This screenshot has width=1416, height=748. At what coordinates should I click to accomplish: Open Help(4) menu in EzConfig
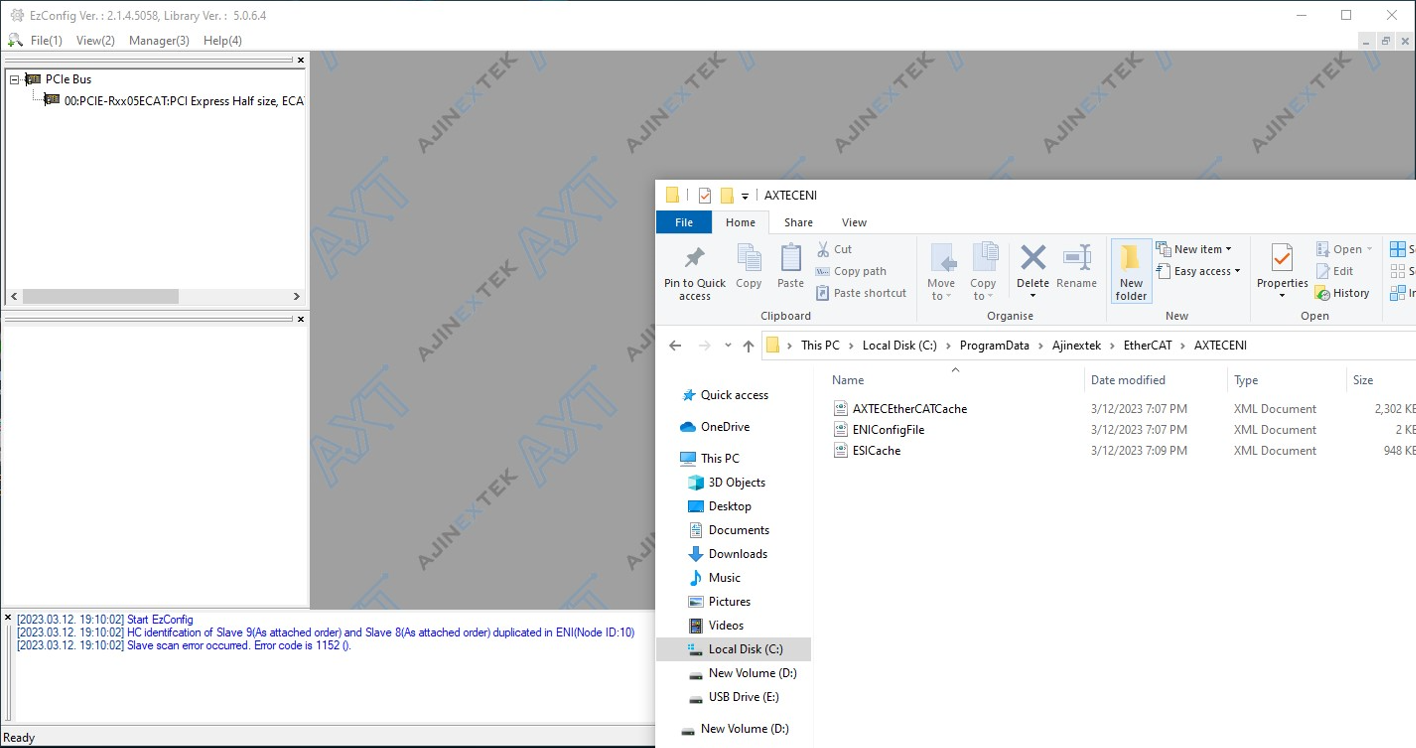pos(222,40)
